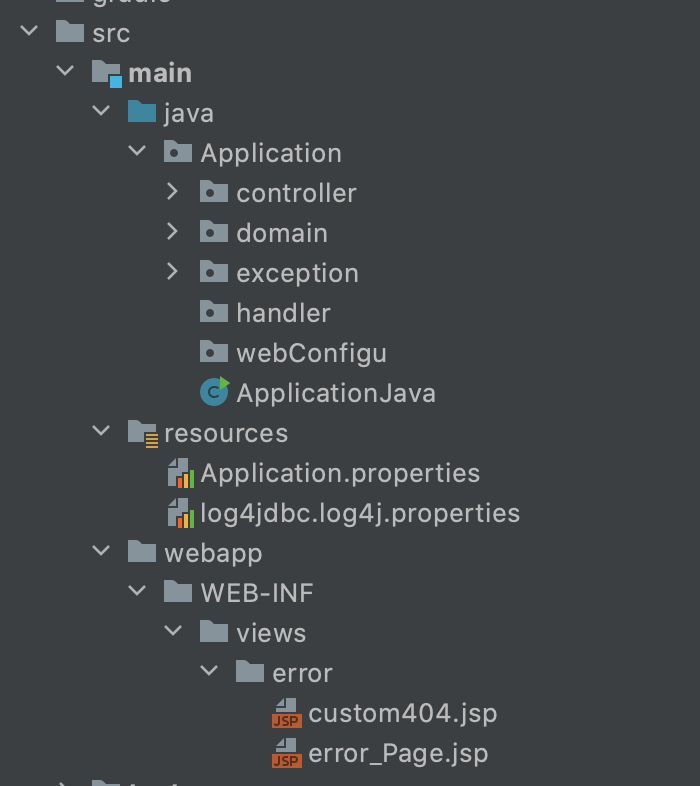The image size is (700, 786).
Task: Click the src folder icon
Action: coord(70,31)
